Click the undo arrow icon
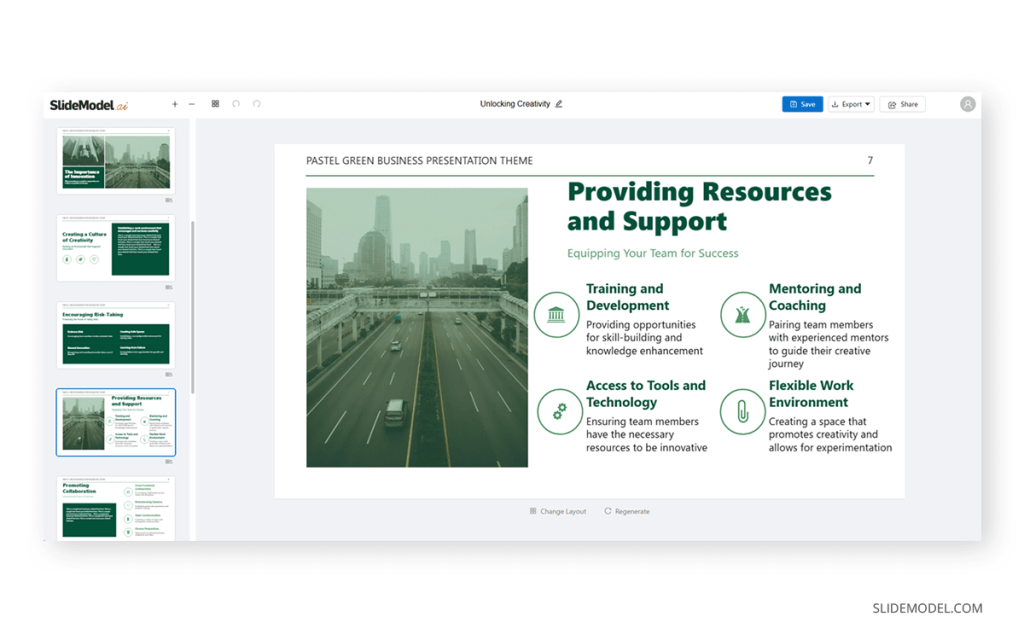This screenshot has height=634, width=1024. point(236,104)
